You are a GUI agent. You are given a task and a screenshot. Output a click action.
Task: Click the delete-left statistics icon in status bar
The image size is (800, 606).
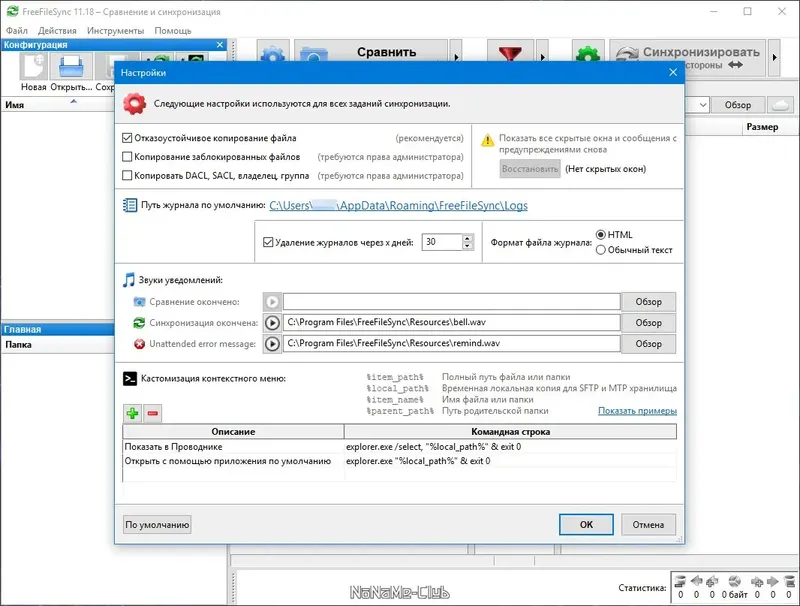pos(680,581)
